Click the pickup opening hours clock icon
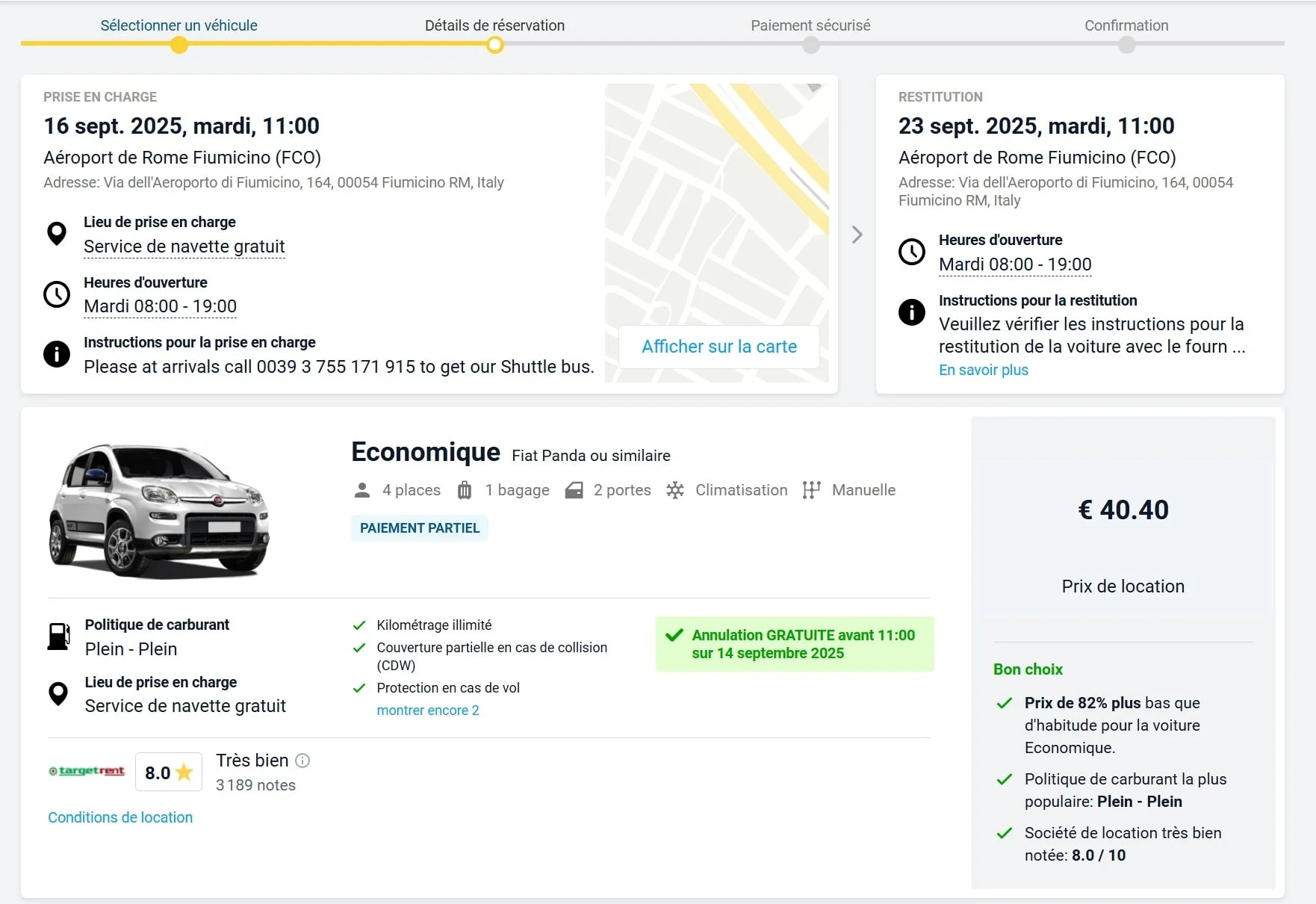The height and width of the screenshot is (904, 1316). point(57,294)
